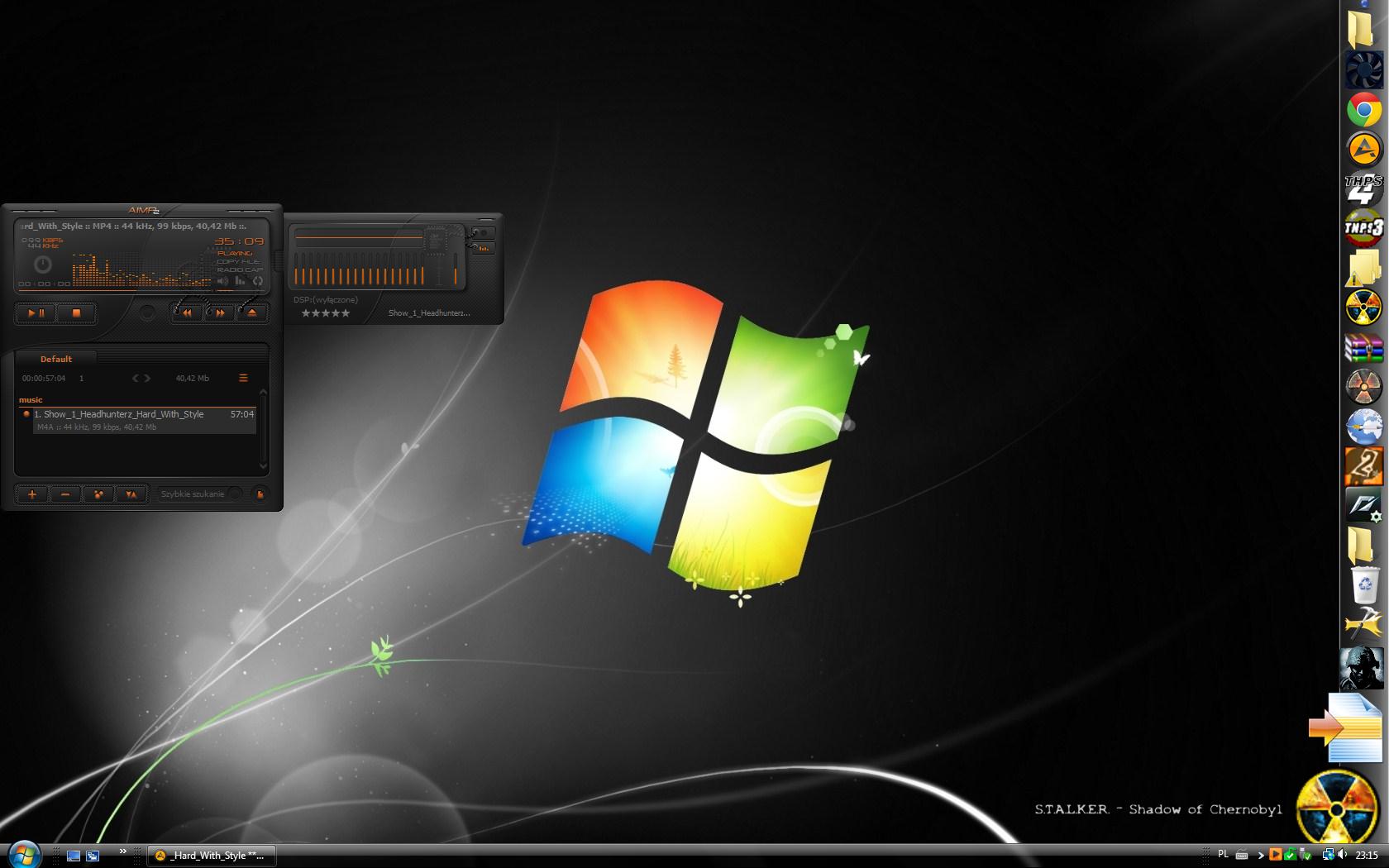This screenshot has height=868, width=1389.
Task: Skip to the next track
Action: (220, 312)
